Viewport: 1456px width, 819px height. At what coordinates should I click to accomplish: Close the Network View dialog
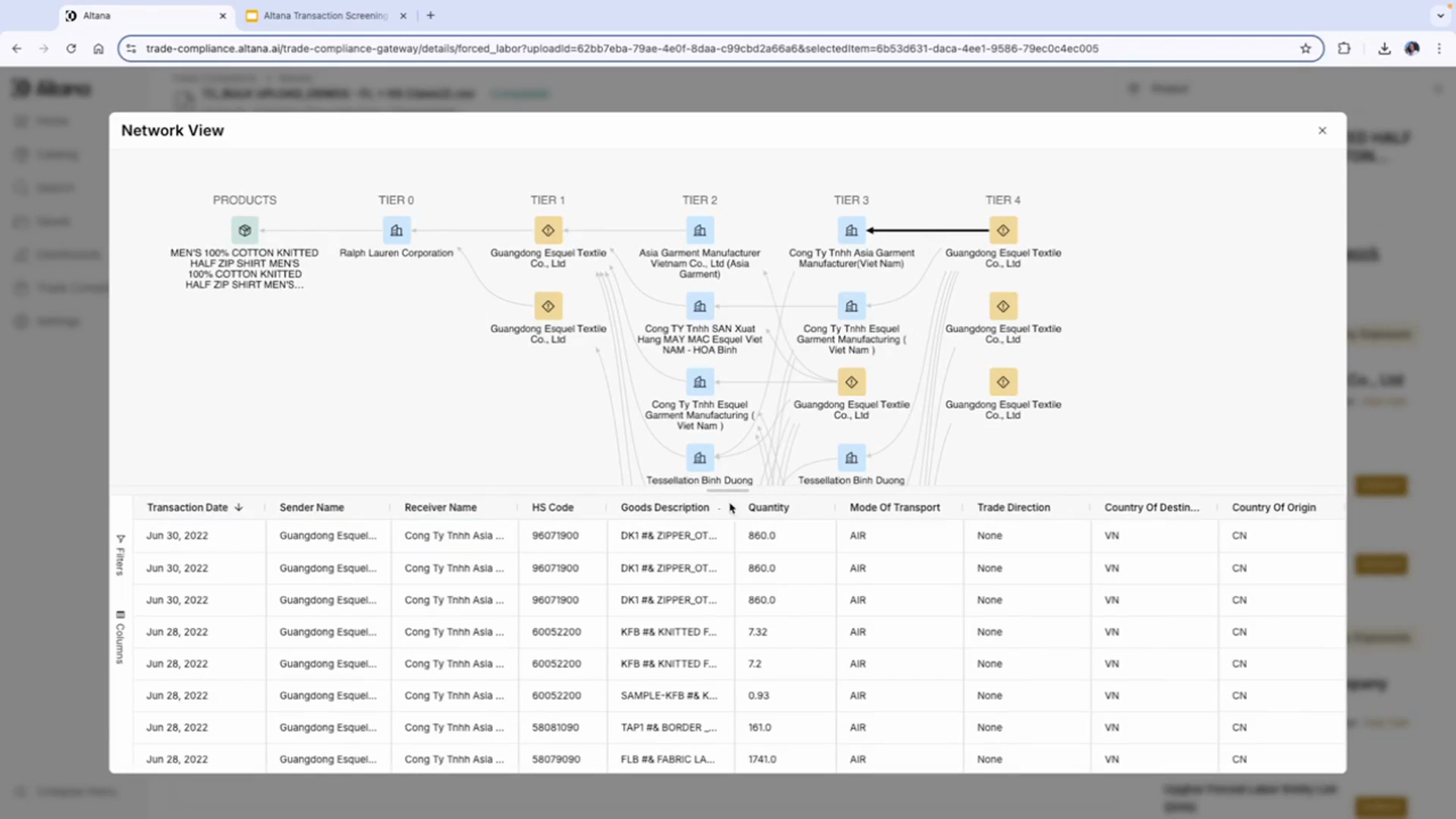coord(1322,130)
